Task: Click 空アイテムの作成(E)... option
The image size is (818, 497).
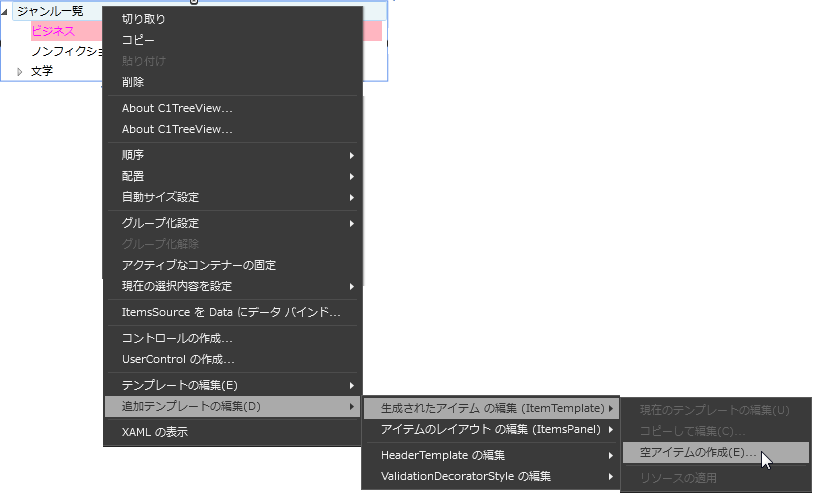Action: (x=698, y=453)
